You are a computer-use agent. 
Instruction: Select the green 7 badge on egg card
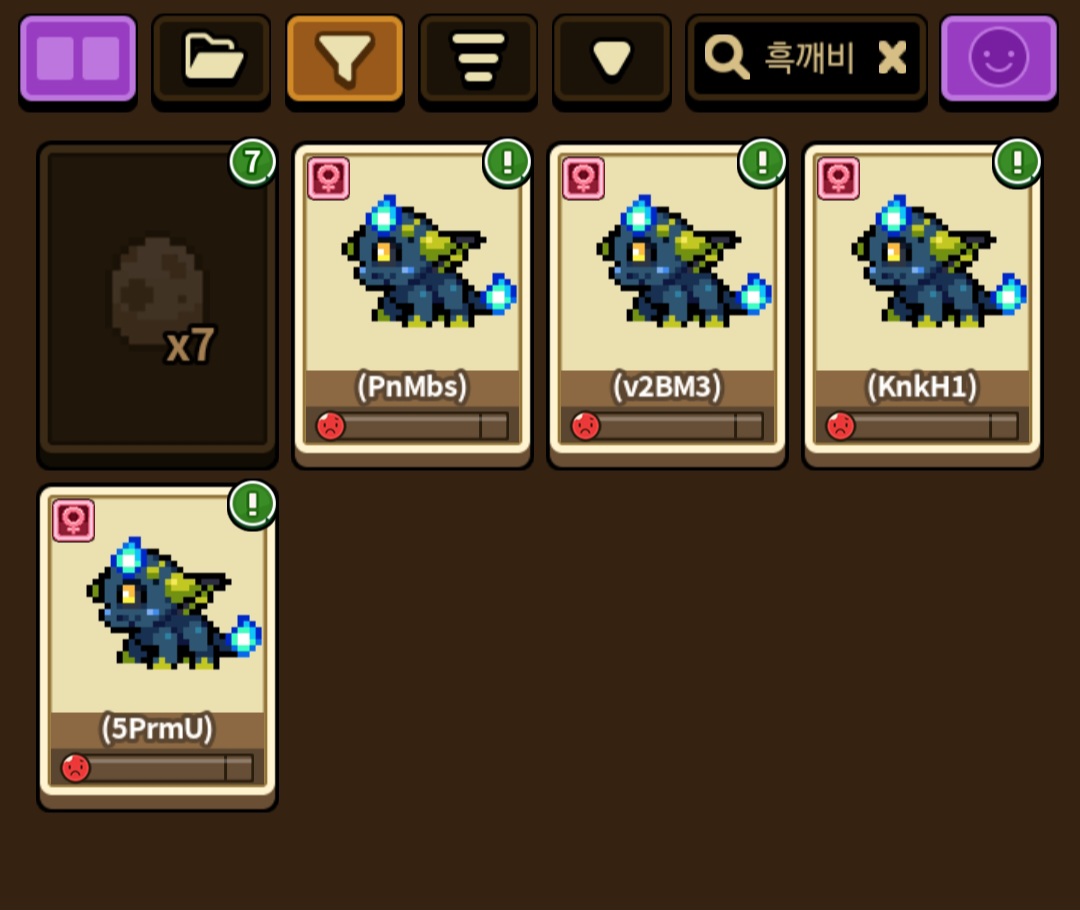252,163
